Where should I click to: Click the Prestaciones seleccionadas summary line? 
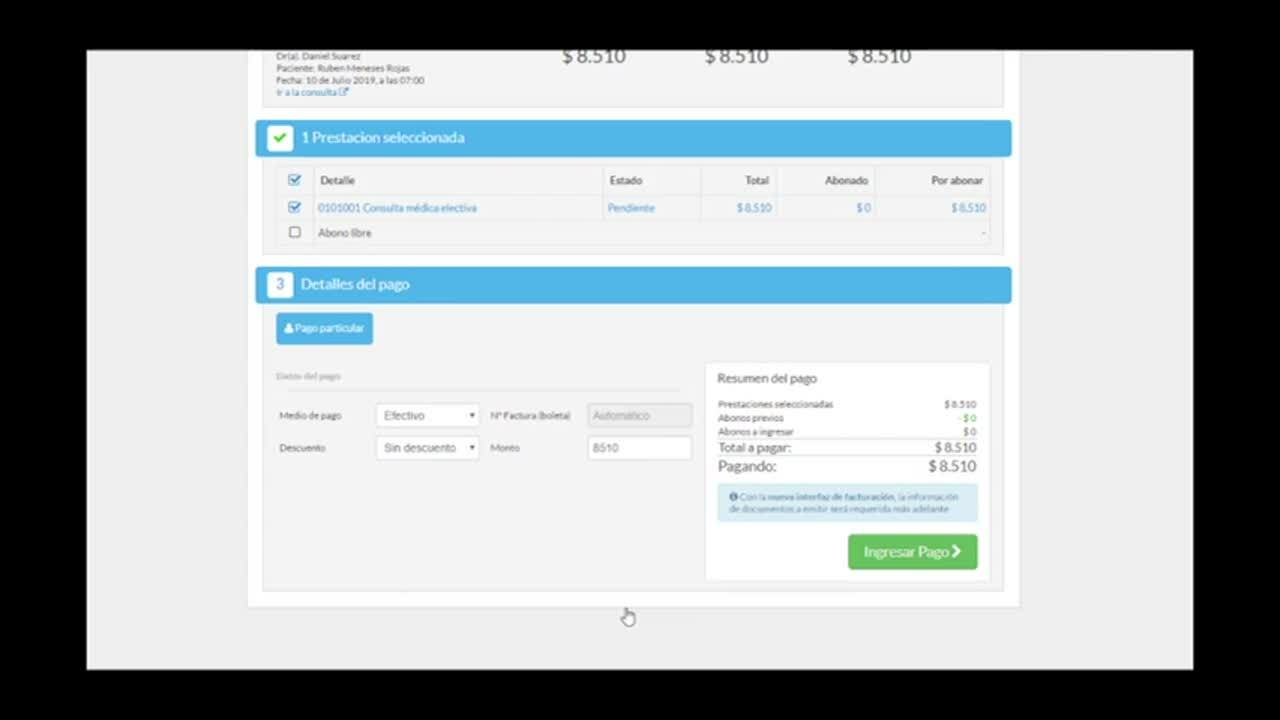click(847, 404)
